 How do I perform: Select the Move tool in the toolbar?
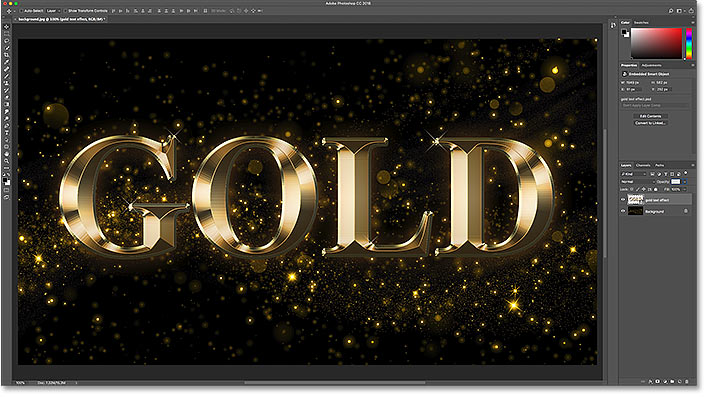7,27
